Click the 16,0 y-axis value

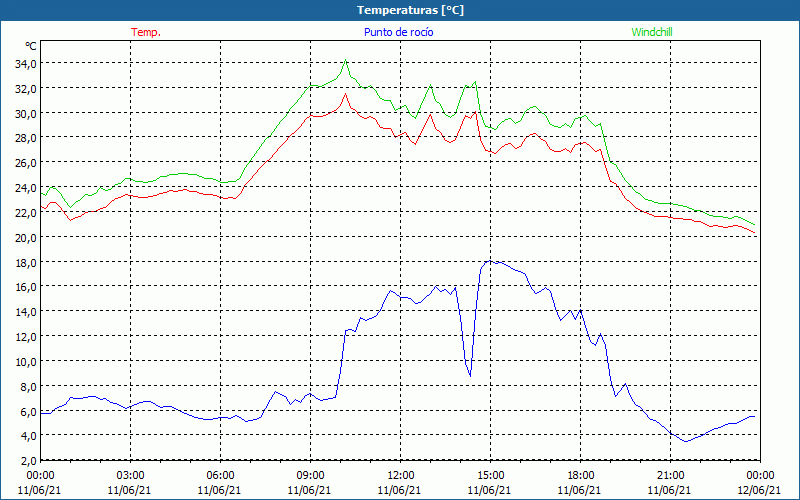[27, 287]
